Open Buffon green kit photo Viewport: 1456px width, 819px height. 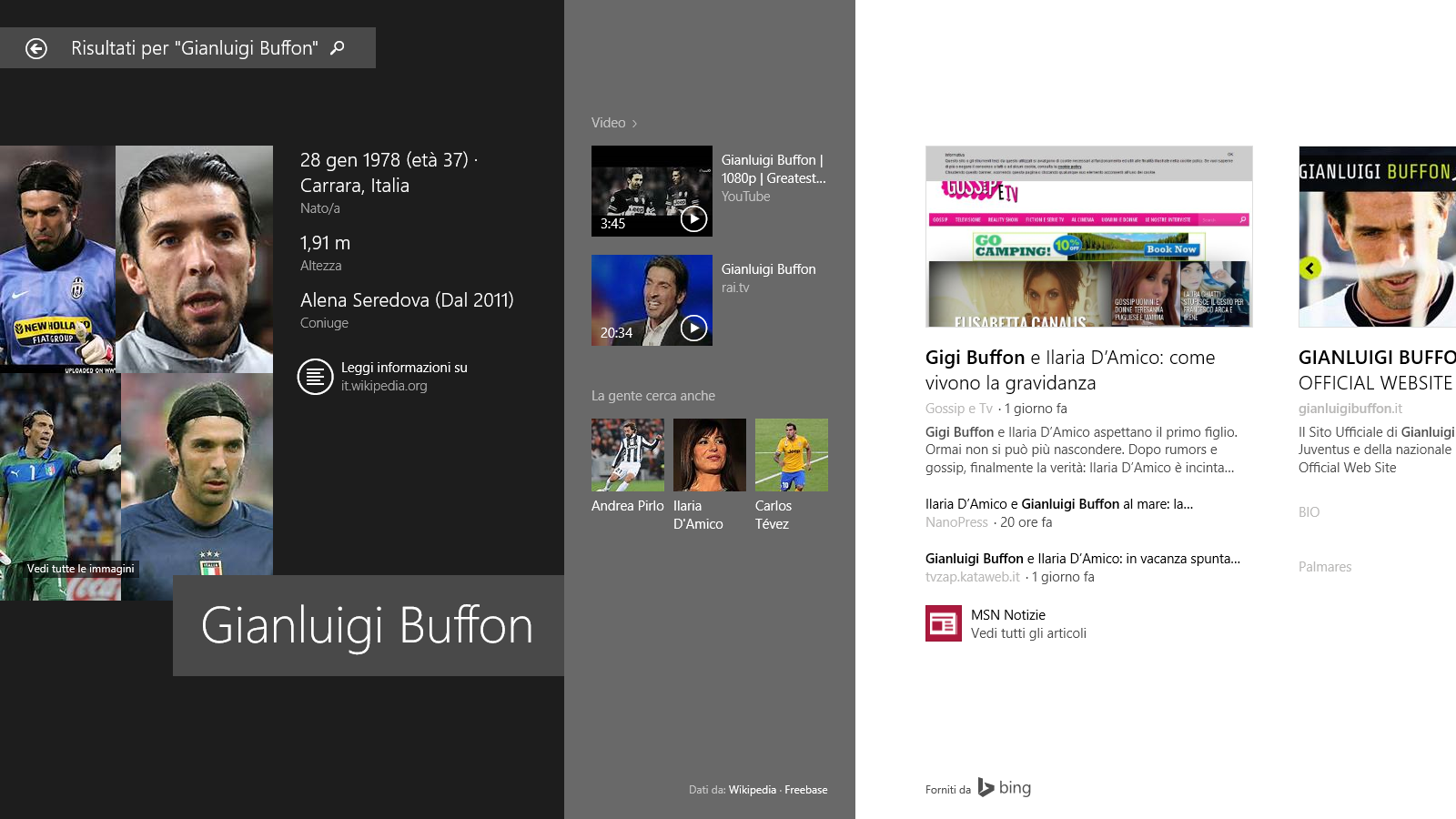60,487
